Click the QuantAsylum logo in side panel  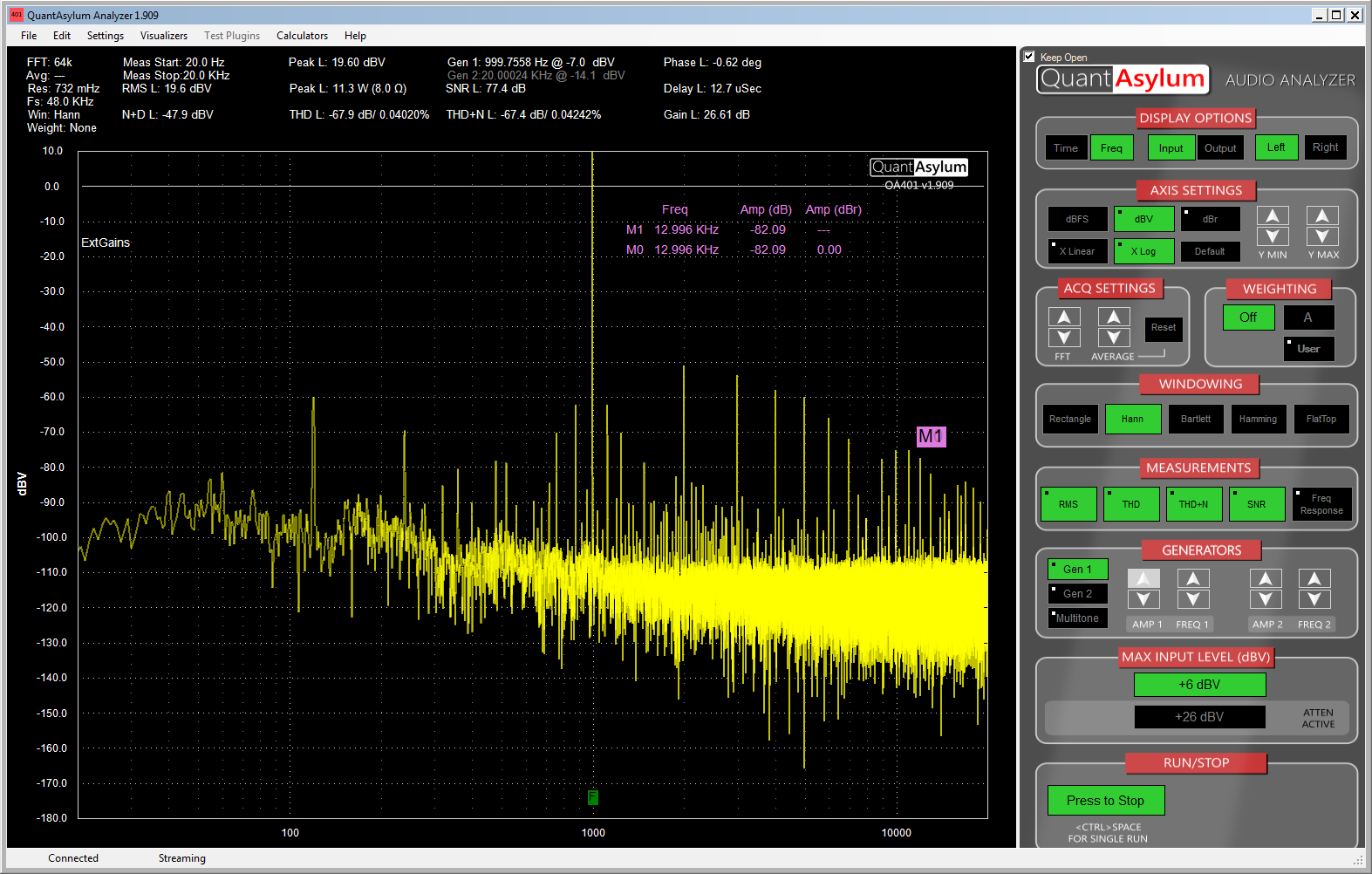(x=1123, y=79)
